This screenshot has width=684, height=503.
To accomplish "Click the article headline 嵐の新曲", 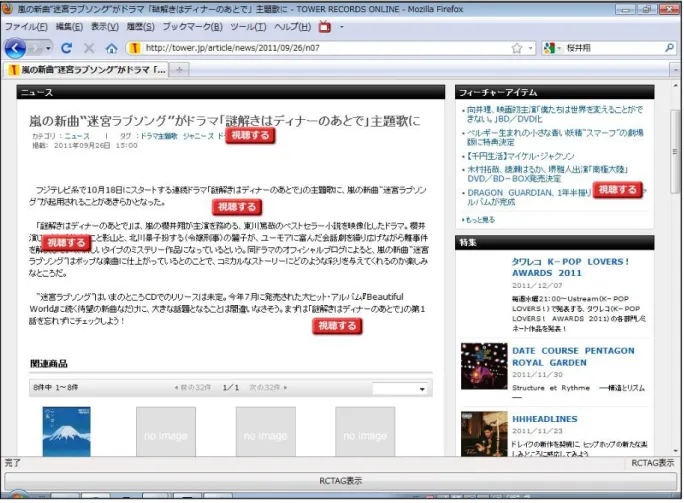I will pos(225,121).
